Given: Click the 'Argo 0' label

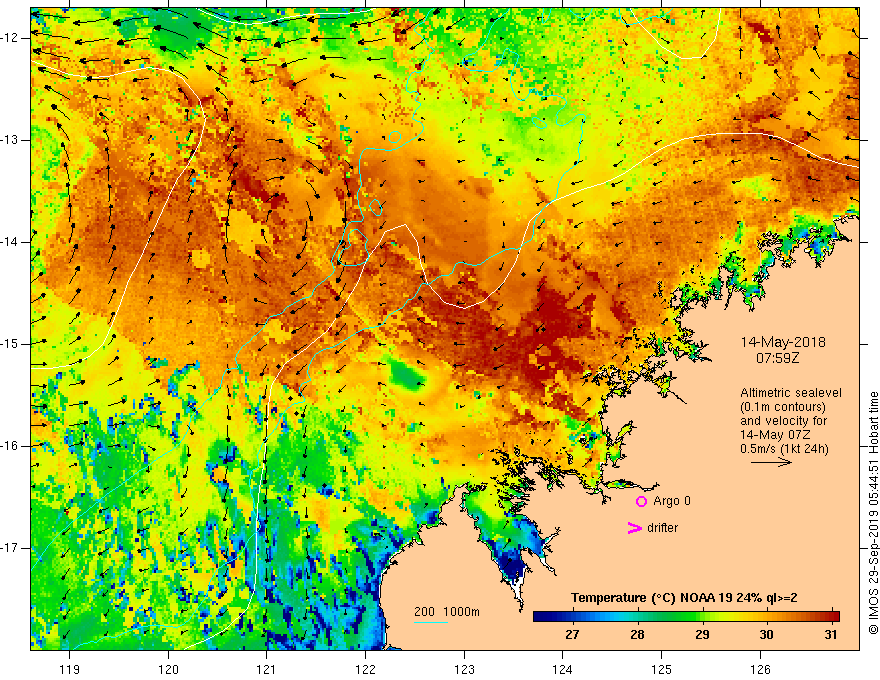Looking at the screenshot, I should coord(672,500).
